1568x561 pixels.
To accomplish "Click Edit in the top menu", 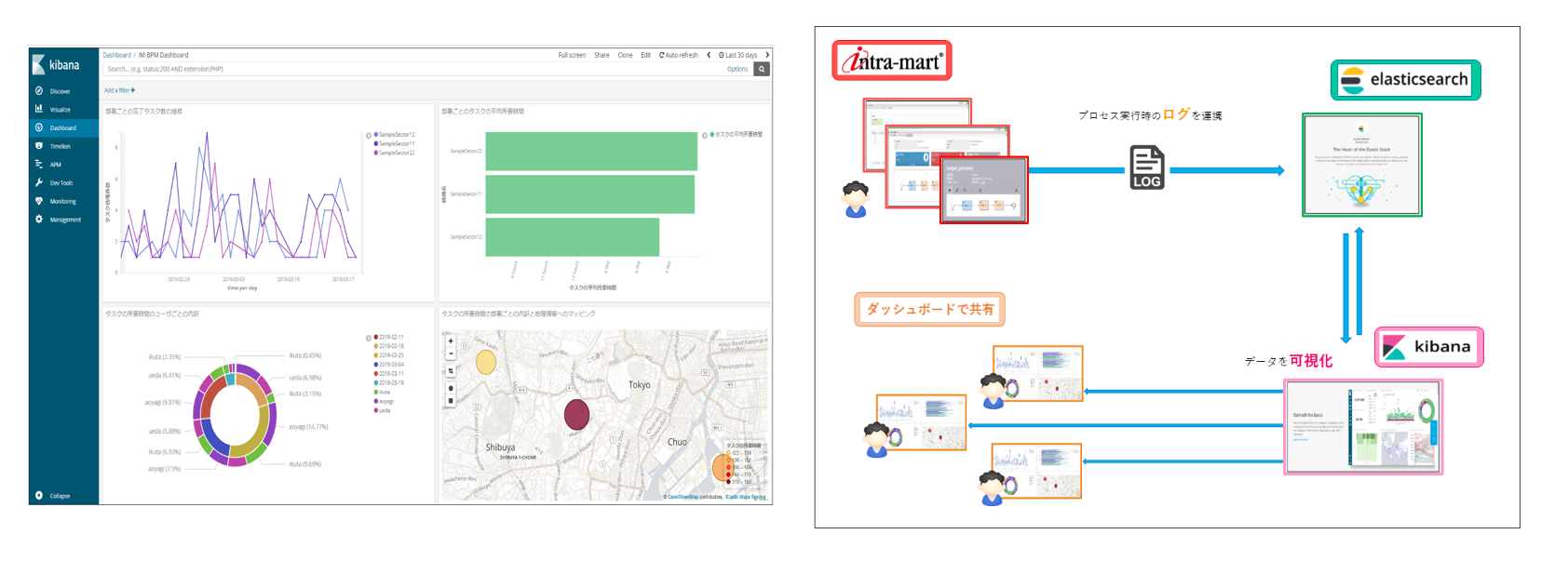I will click(645, 55).
